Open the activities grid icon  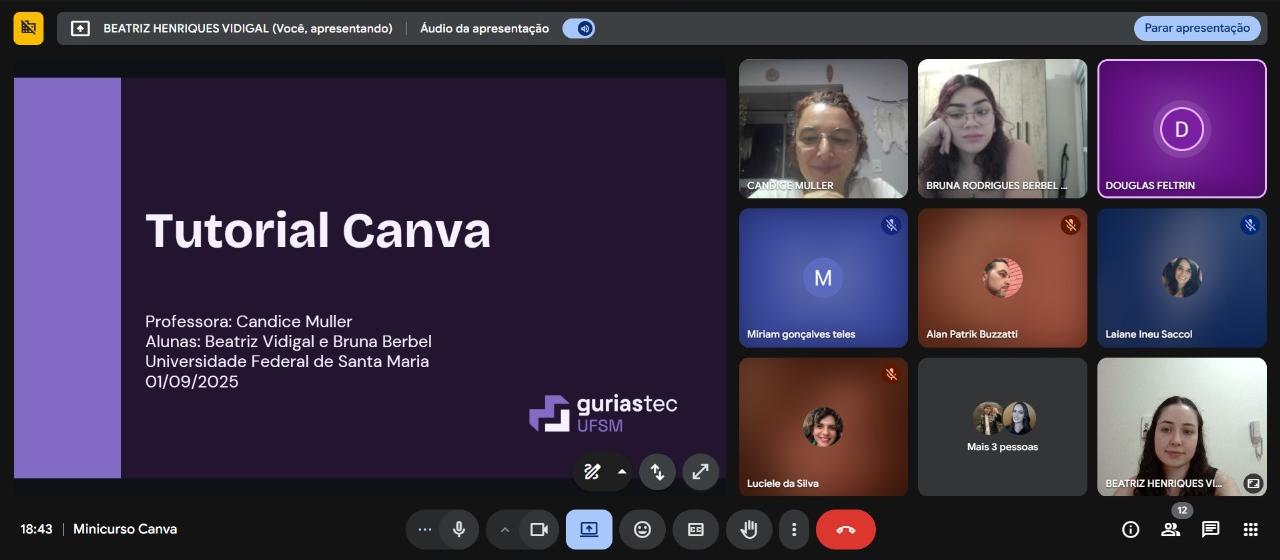click(1250, 529)
